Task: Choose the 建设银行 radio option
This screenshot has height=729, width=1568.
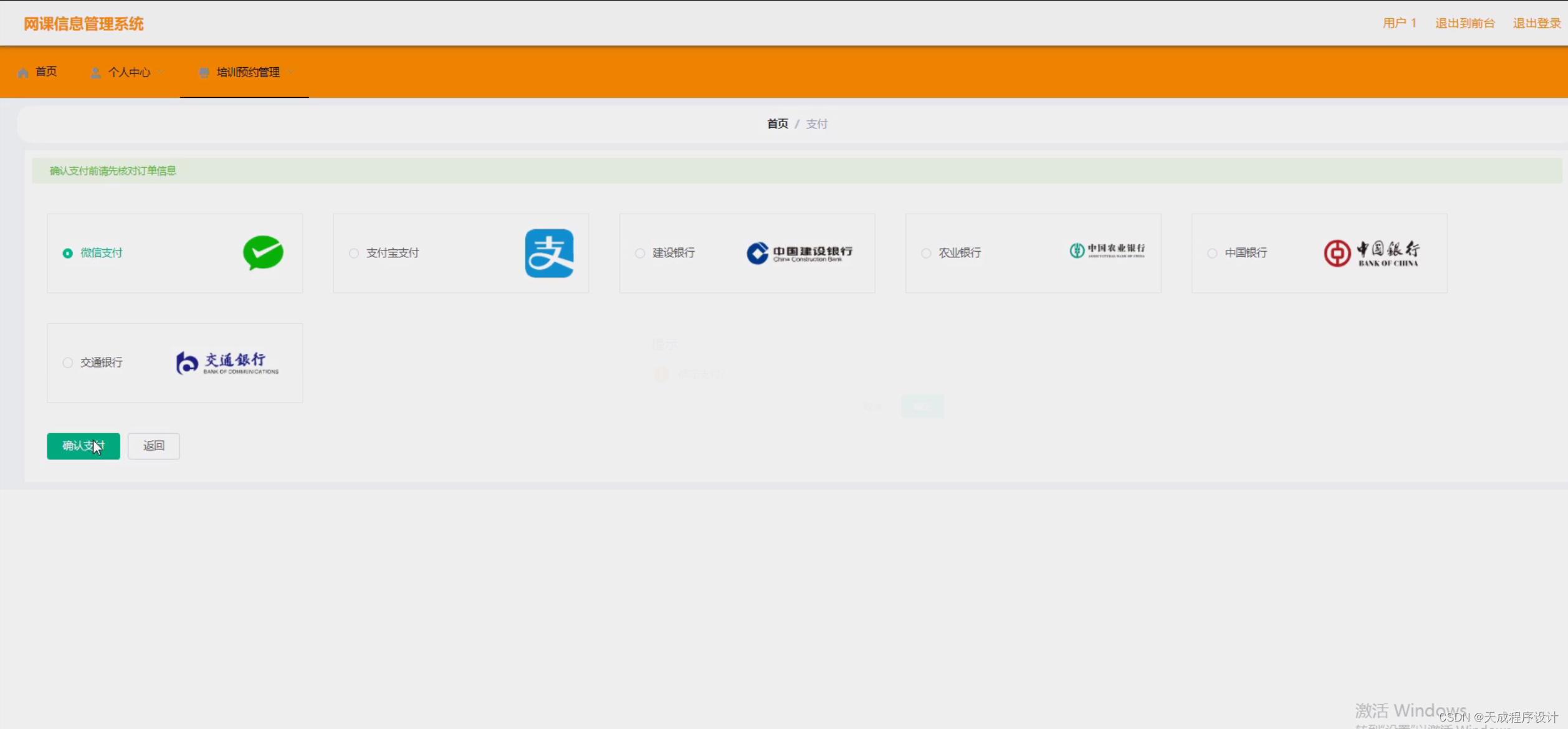Action: tap(640, 253)
